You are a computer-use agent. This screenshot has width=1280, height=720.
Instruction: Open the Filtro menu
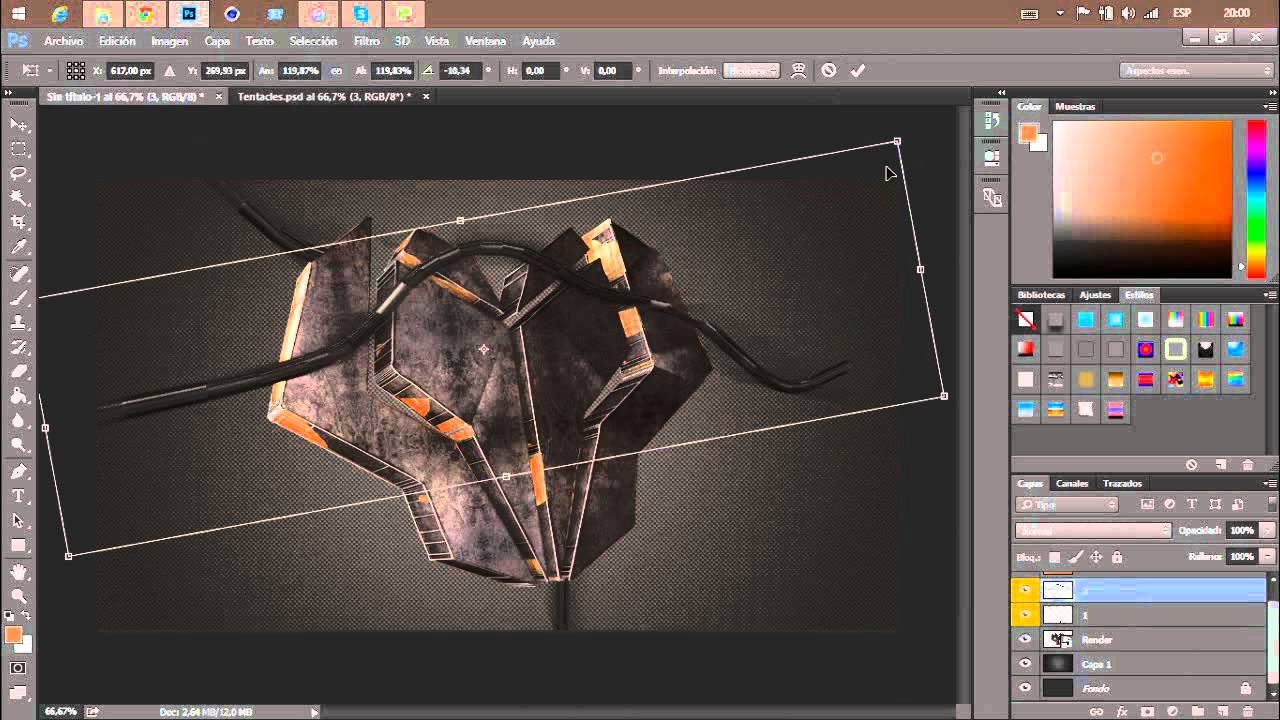(x=366, y=41)
